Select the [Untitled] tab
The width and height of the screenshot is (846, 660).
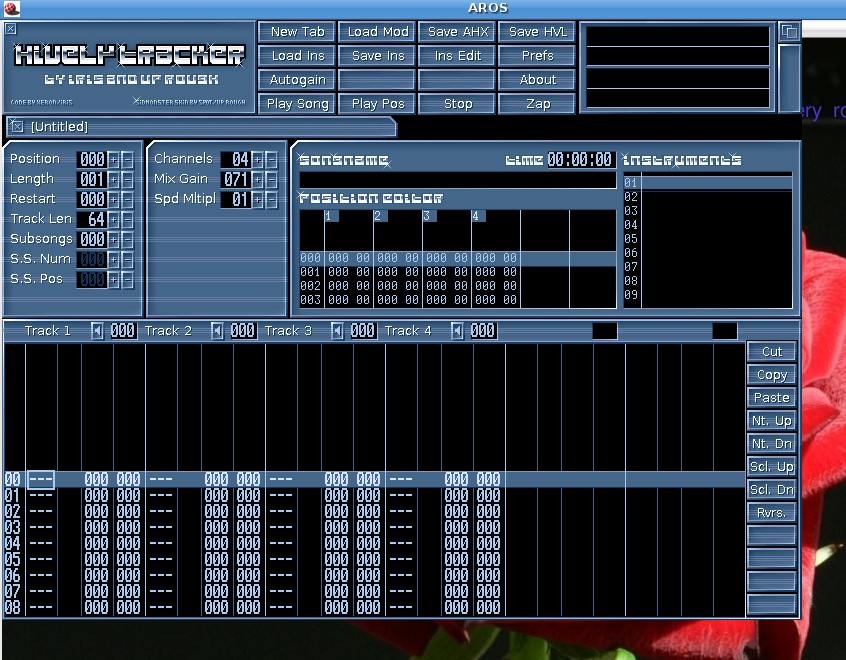(x=60, y=127)
